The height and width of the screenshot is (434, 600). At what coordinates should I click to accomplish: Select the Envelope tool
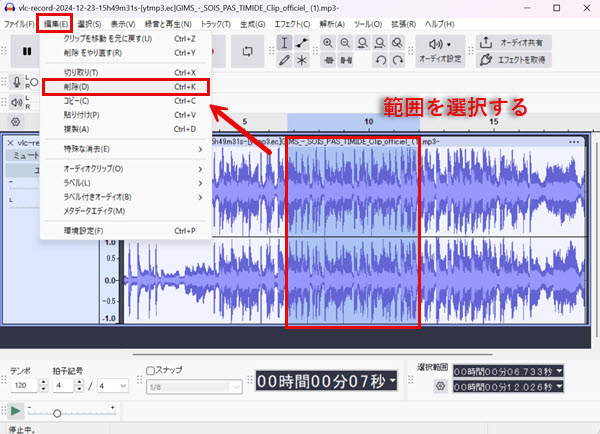[x=302, y=43]
